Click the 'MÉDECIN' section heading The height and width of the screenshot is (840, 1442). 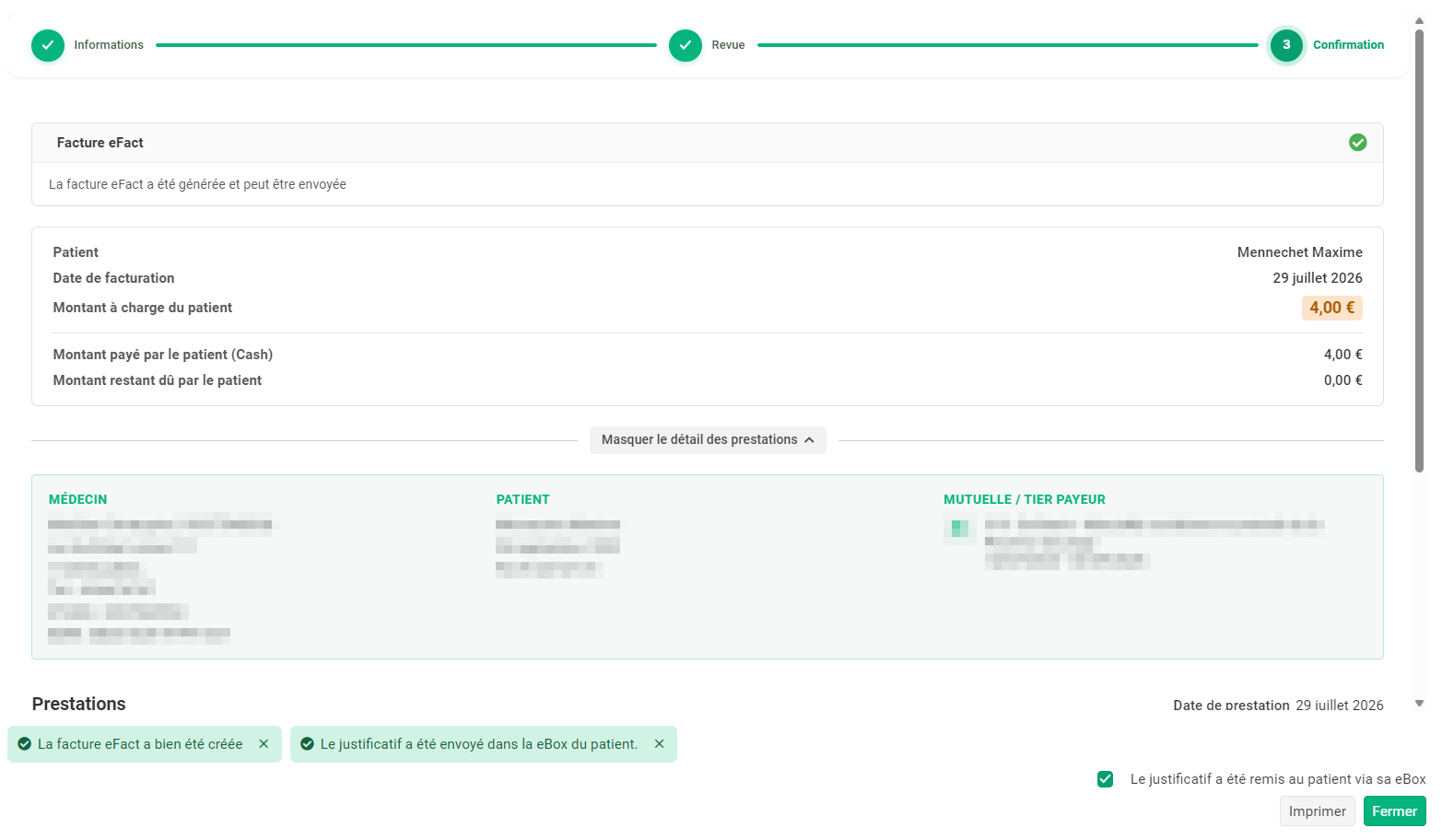click(x=78, y=499)
